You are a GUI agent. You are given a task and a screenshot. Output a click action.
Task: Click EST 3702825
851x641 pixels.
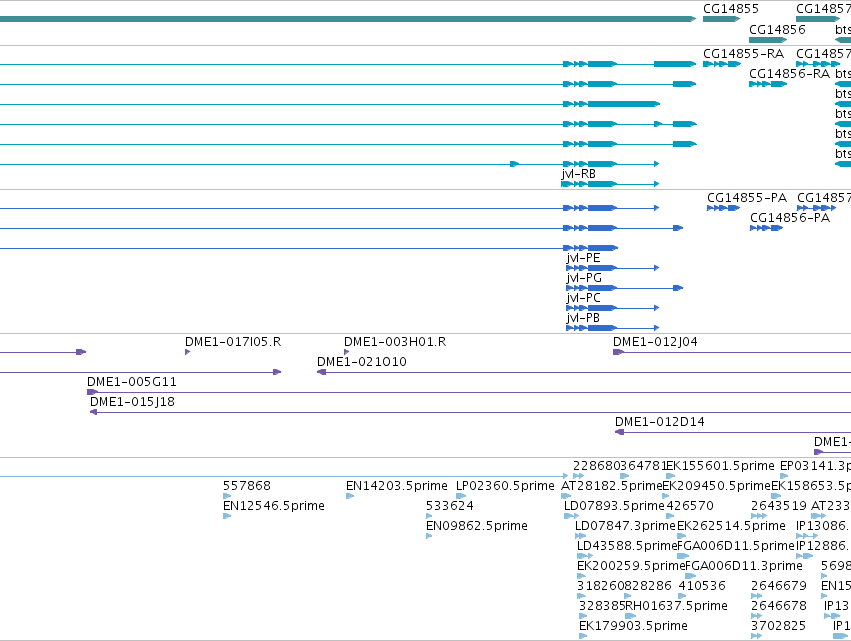click(x=778, y=626)
